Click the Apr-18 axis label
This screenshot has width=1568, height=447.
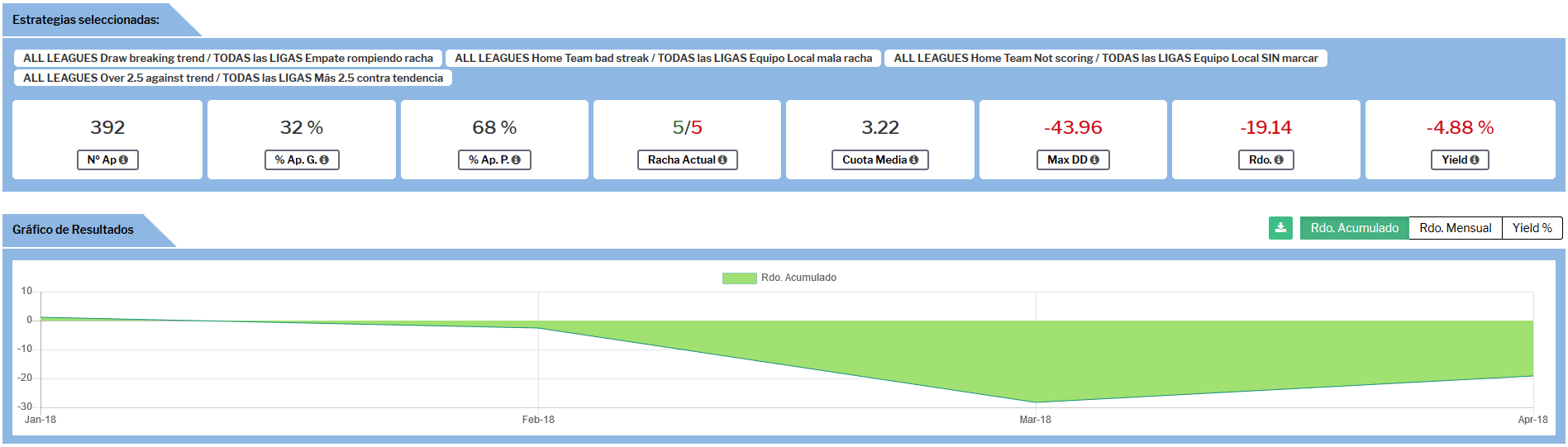click(1532, 420)
